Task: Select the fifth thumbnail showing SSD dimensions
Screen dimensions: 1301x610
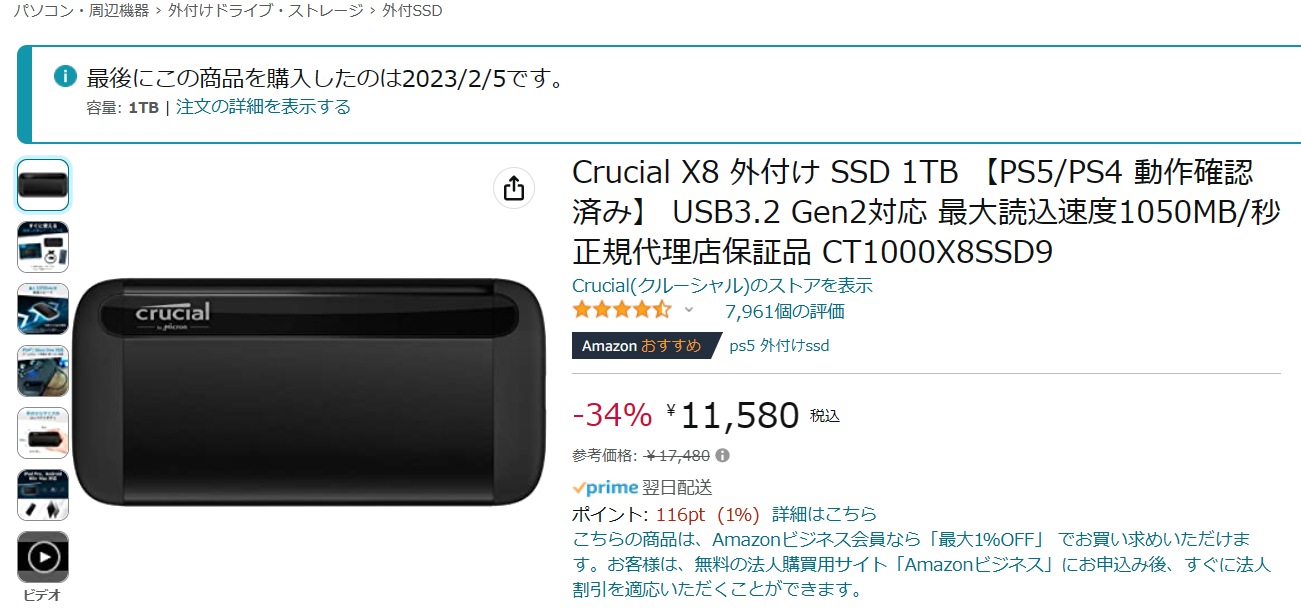Action: click(43, 433)
